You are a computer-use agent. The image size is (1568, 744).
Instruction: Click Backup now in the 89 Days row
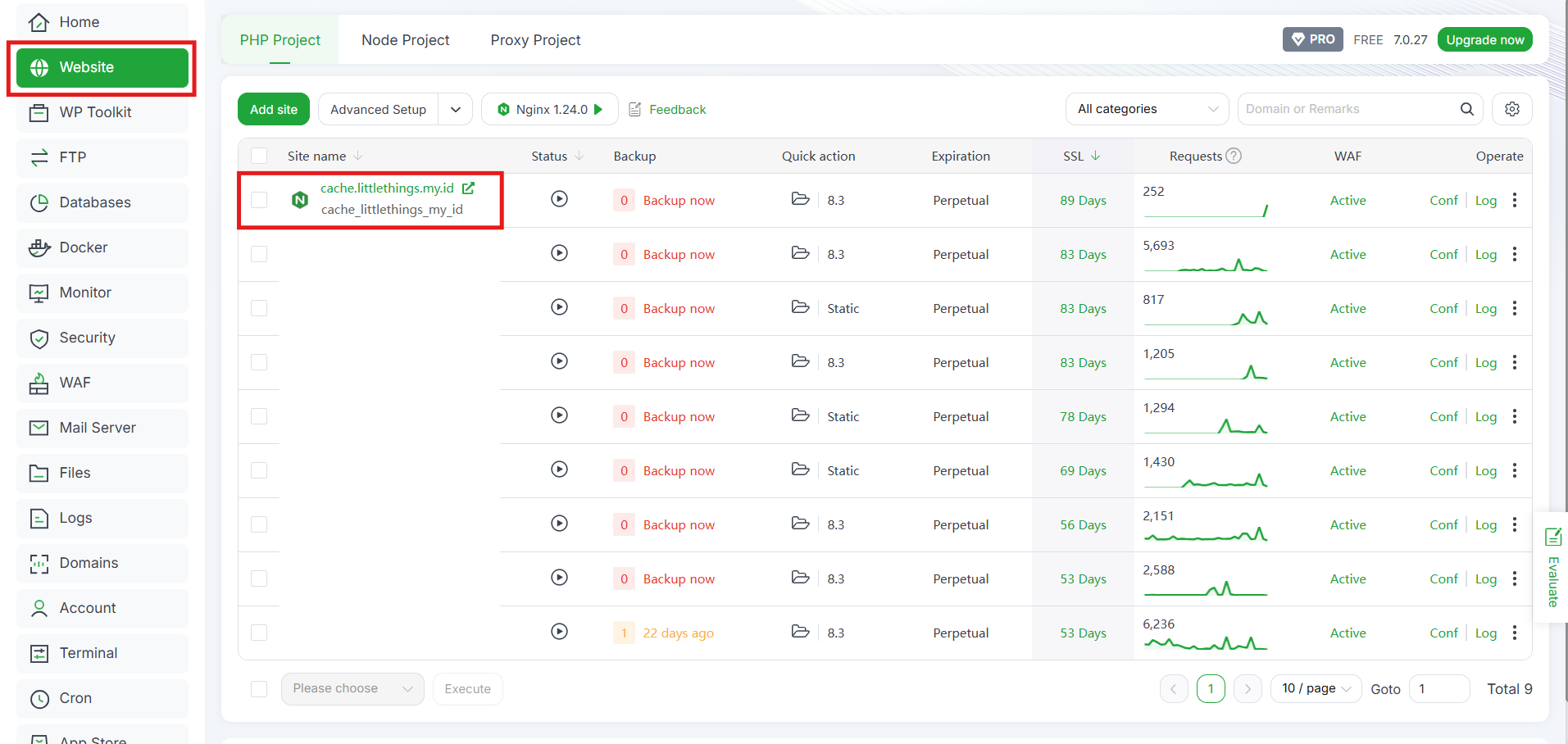[x=679, y=200]
